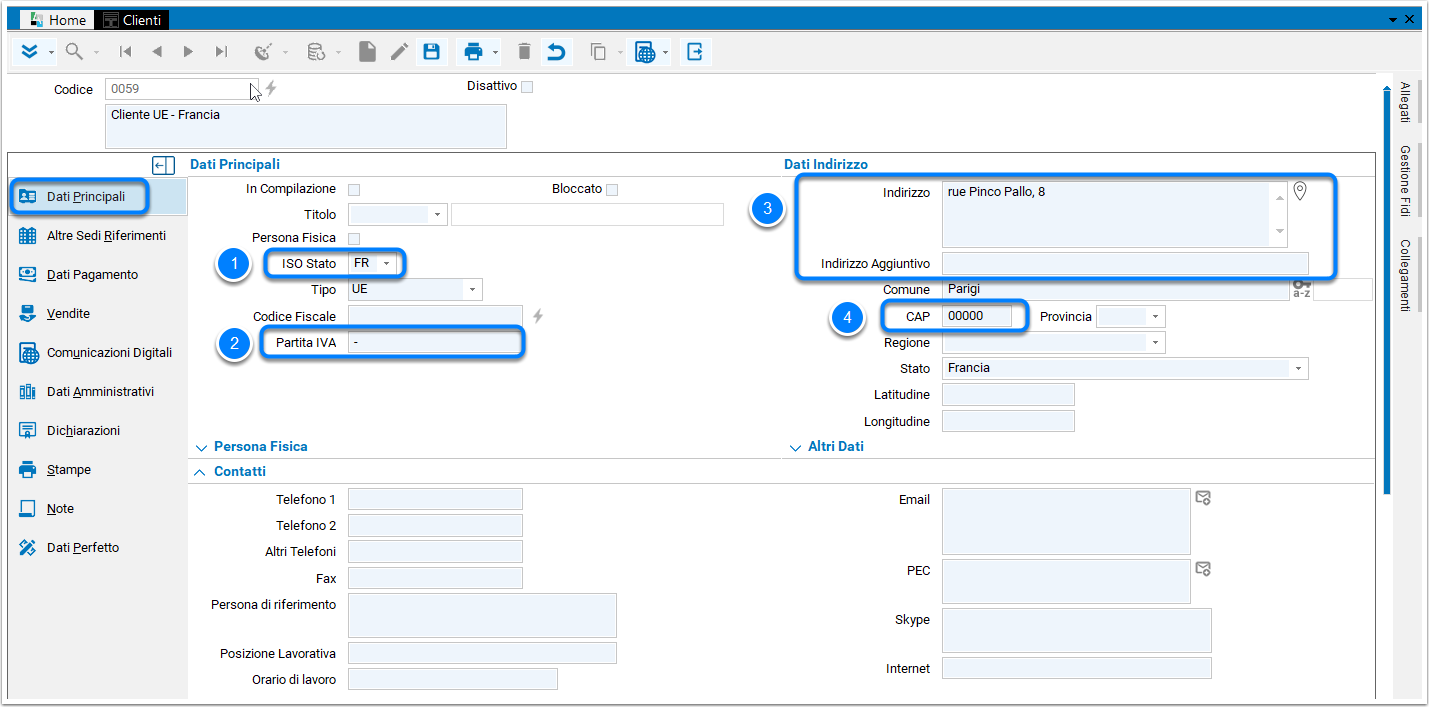Image resolution: width=1429 pixels, height=707 pixels.
Task: Go to the first record
Action: tap(126, 51)
